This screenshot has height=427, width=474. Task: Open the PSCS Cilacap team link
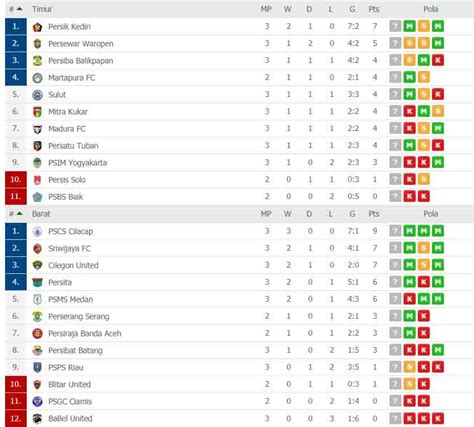pos(71,231)
